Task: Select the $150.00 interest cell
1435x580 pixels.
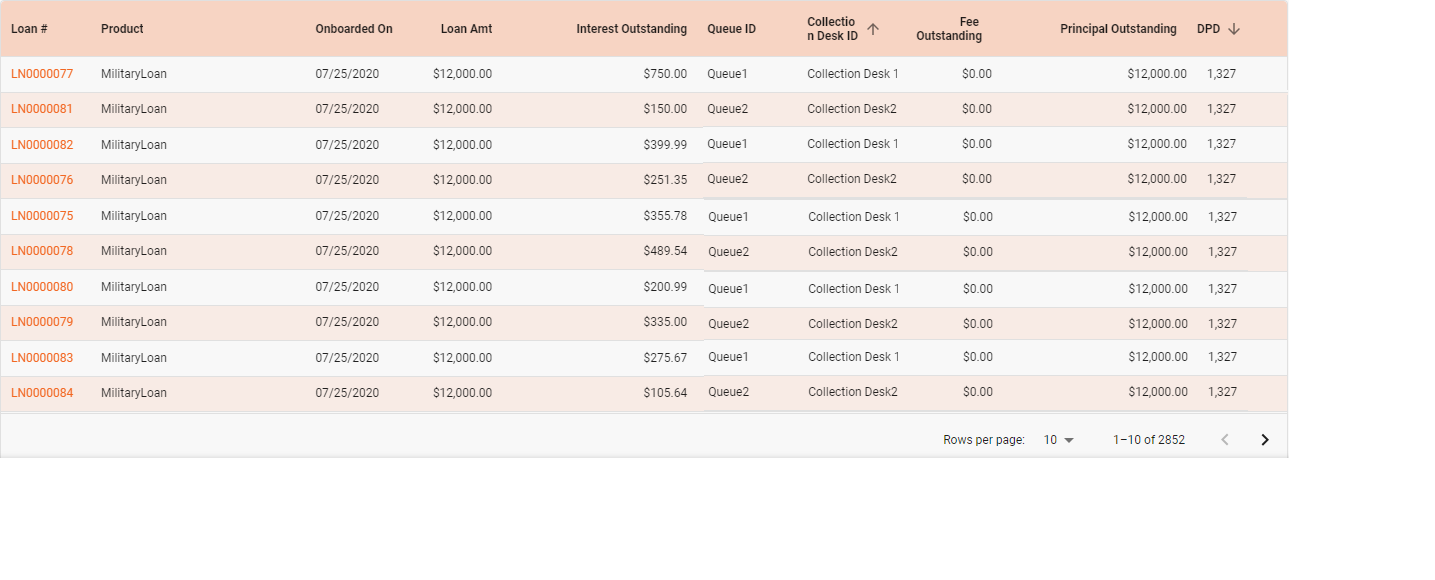Action: point(665,109)
